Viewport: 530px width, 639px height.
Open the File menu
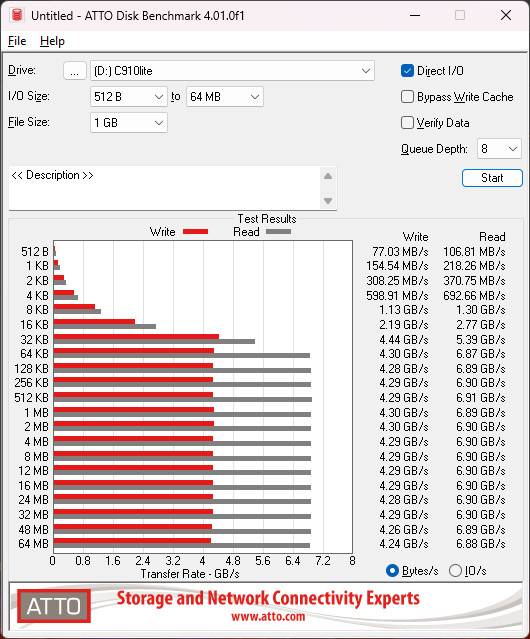17,41
